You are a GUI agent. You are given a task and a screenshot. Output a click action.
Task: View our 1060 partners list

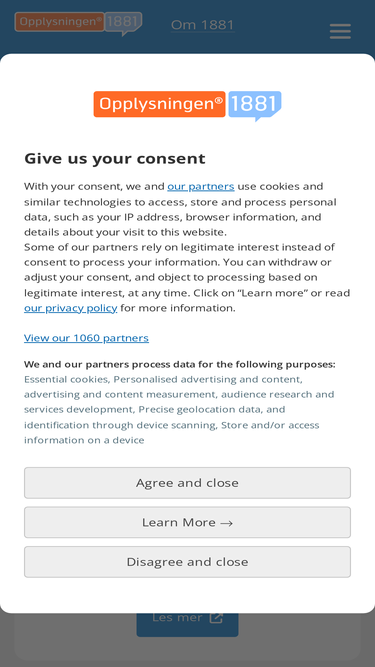pyautogui.click(x=86, y=338)
